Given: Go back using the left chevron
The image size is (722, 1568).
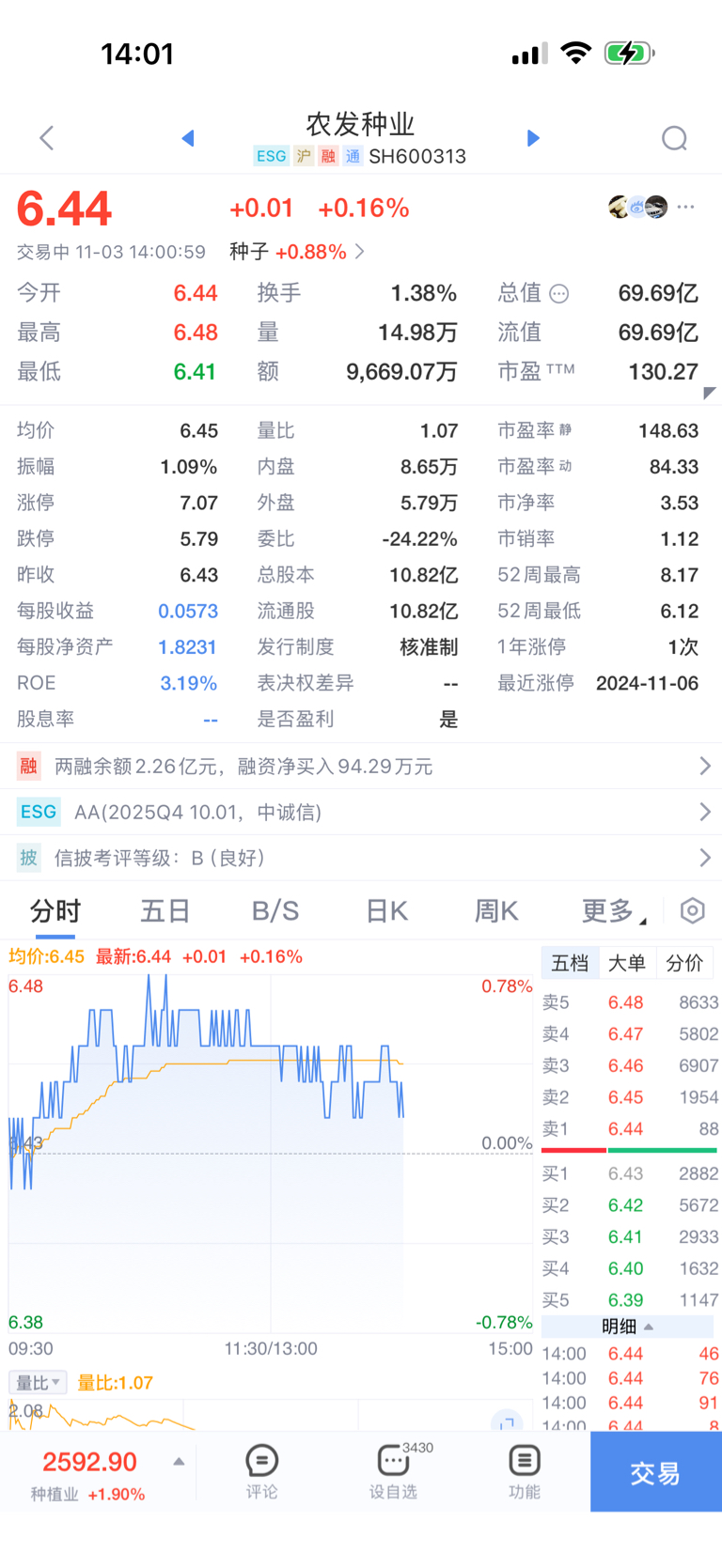Looking at the screenshot, I should 46,138.
